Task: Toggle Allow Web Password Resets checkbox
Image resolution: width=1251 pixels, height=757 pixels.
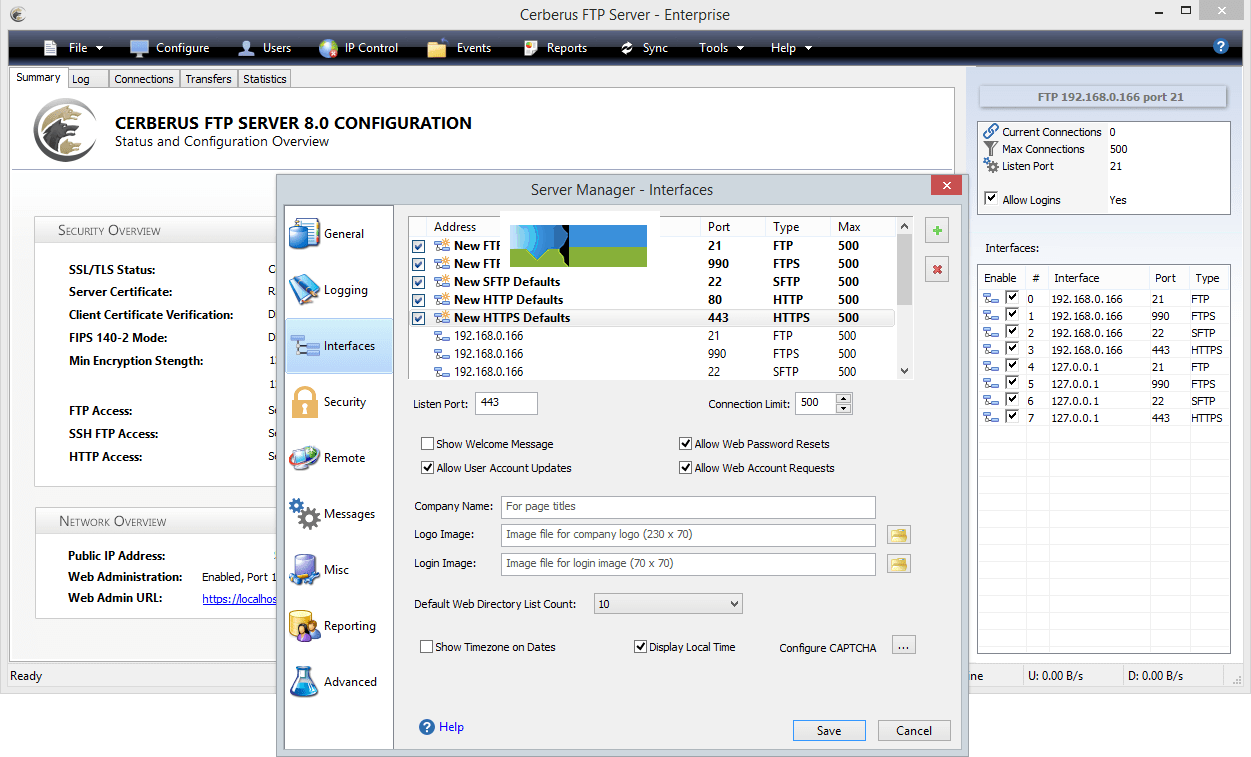Action: pyautogui.click(x=686, y=444)
